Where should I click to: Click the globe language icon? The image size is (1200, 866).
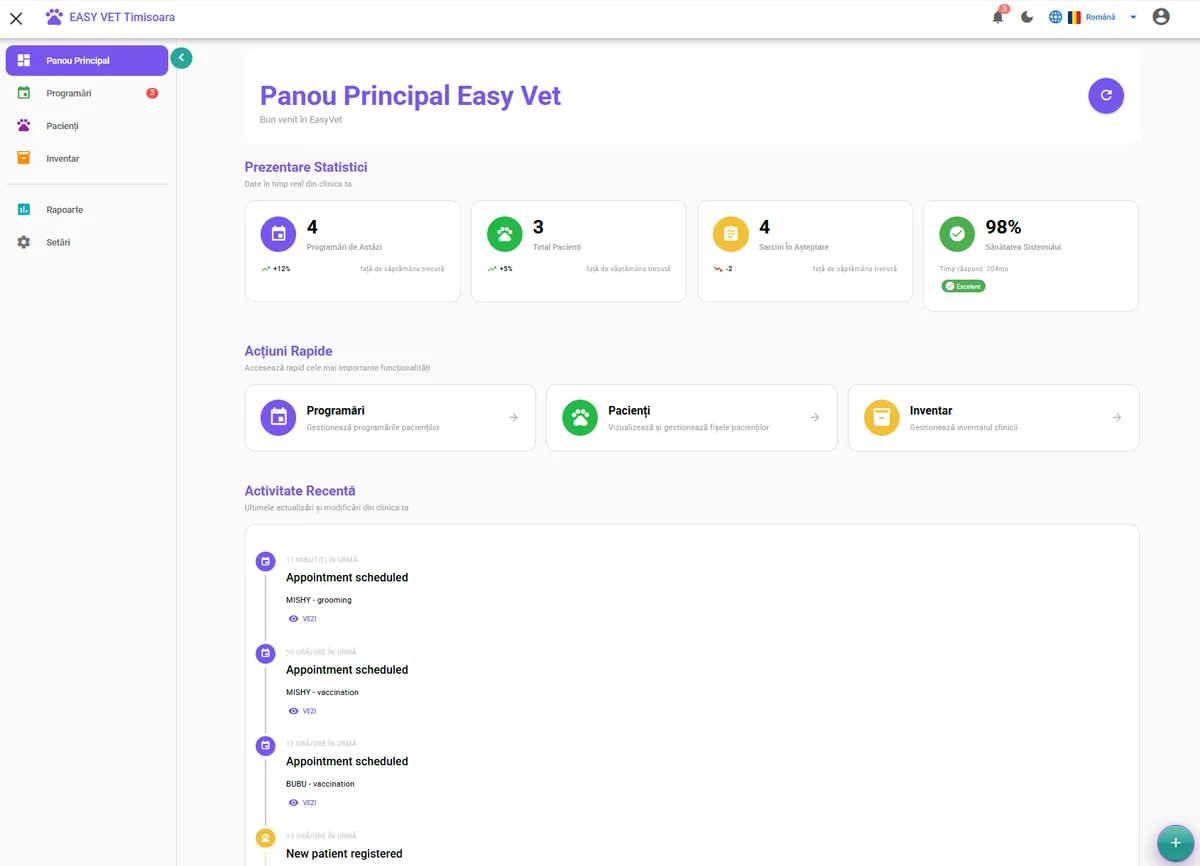coord(1055,16)
